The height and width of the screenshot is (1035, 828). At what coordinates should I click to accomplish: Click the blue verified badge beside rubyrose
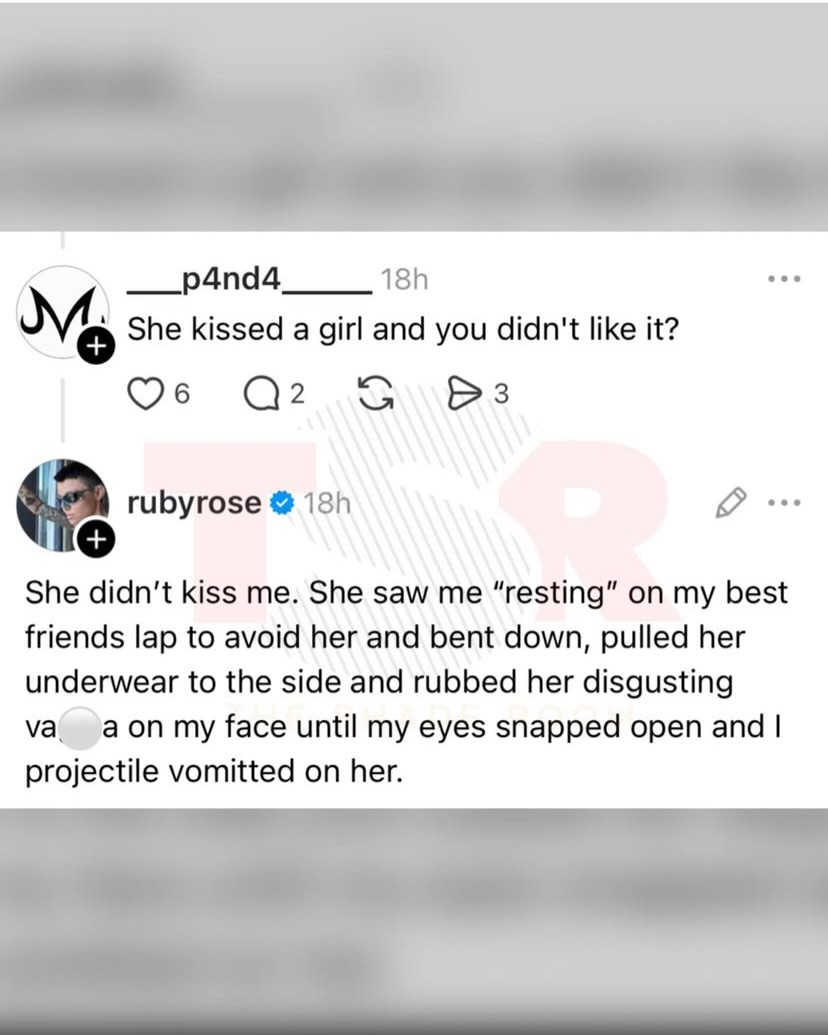tap(283, 504)
